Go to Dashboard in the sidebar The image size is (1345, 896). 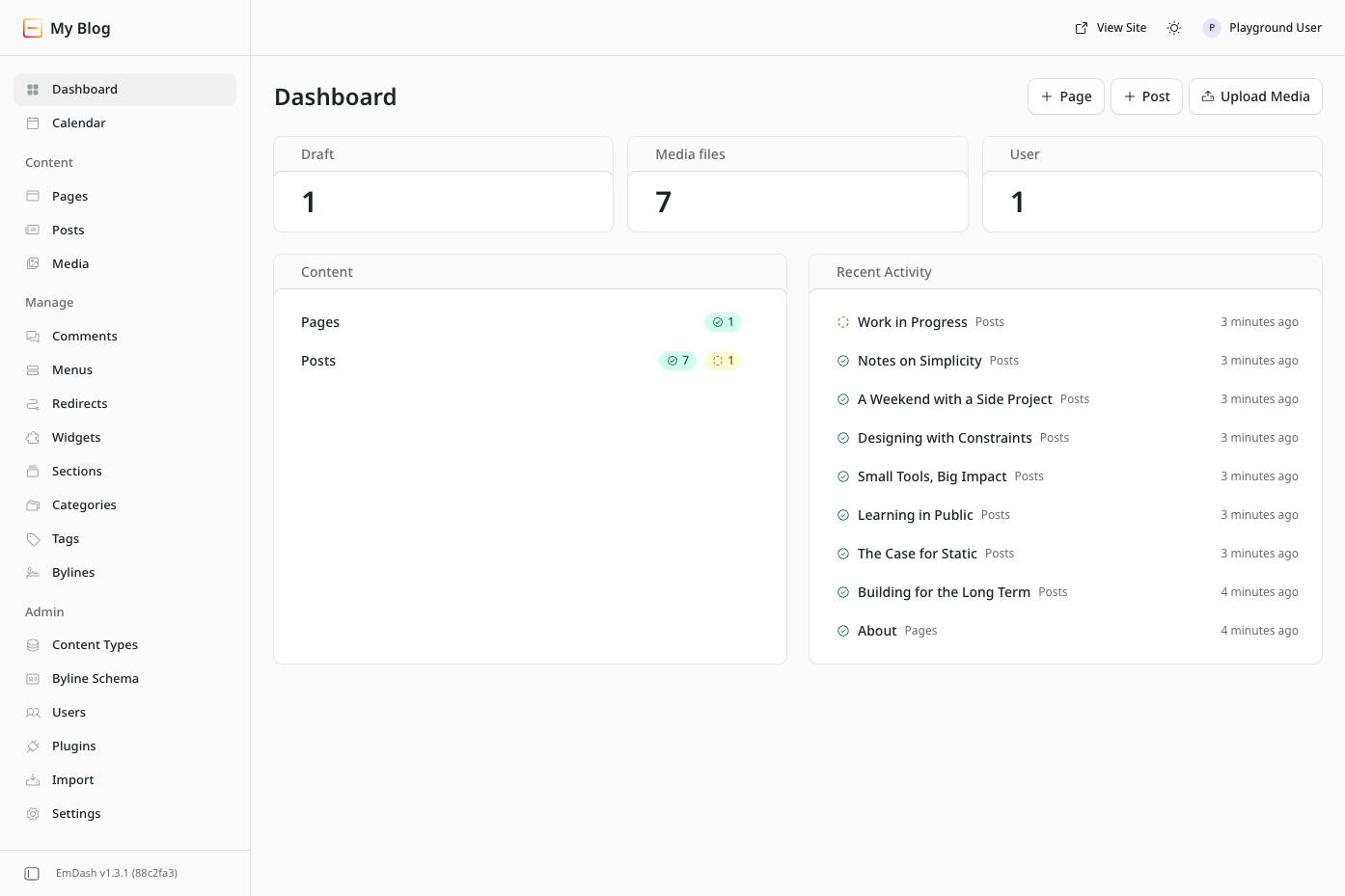point(124,90)
